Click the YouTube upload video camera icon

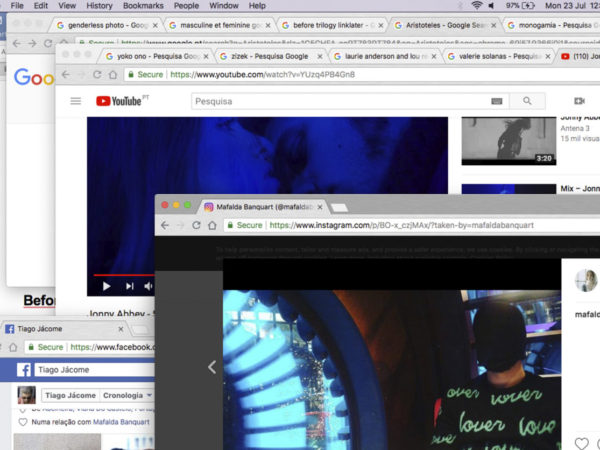tap(578, 101)
